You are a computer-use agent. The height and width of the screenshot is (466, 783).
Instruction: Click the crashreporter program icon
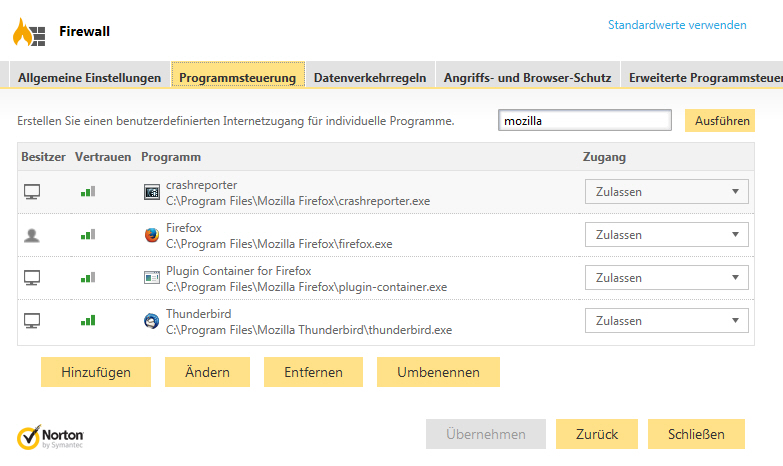point(151,192)
